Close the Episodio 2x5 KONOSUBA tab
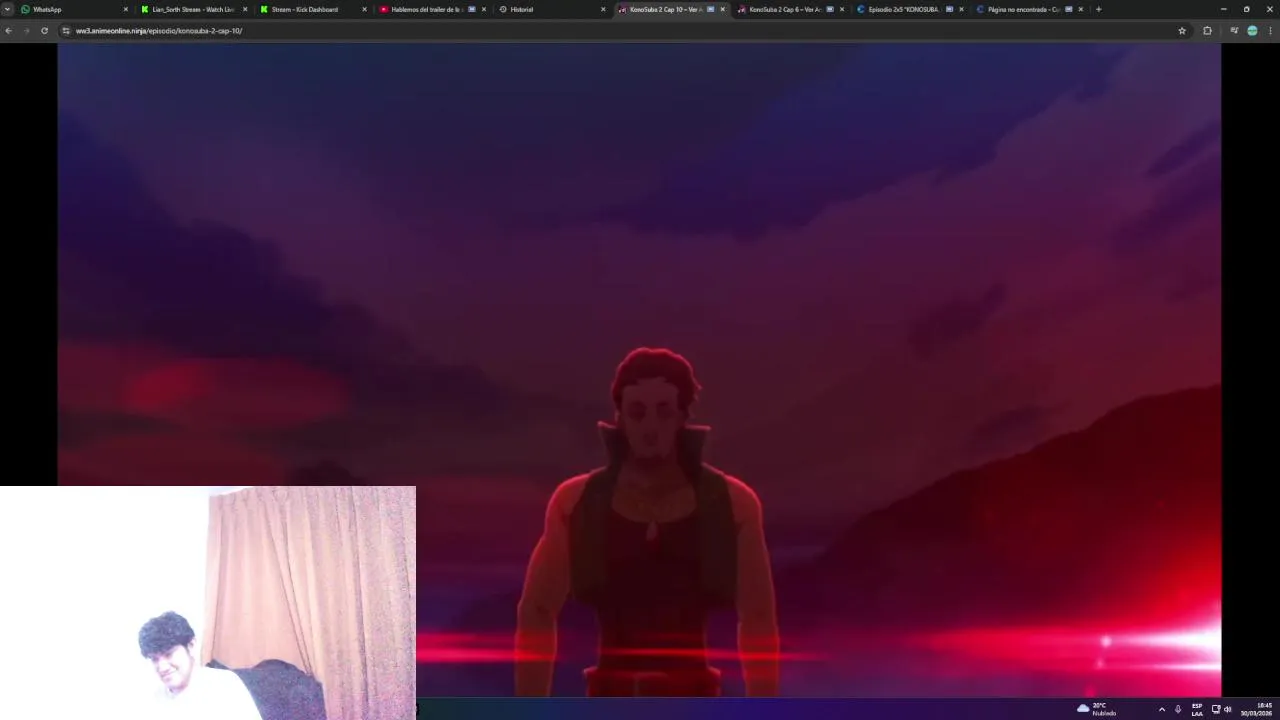 pyautogui.click(x=961, y=9)
